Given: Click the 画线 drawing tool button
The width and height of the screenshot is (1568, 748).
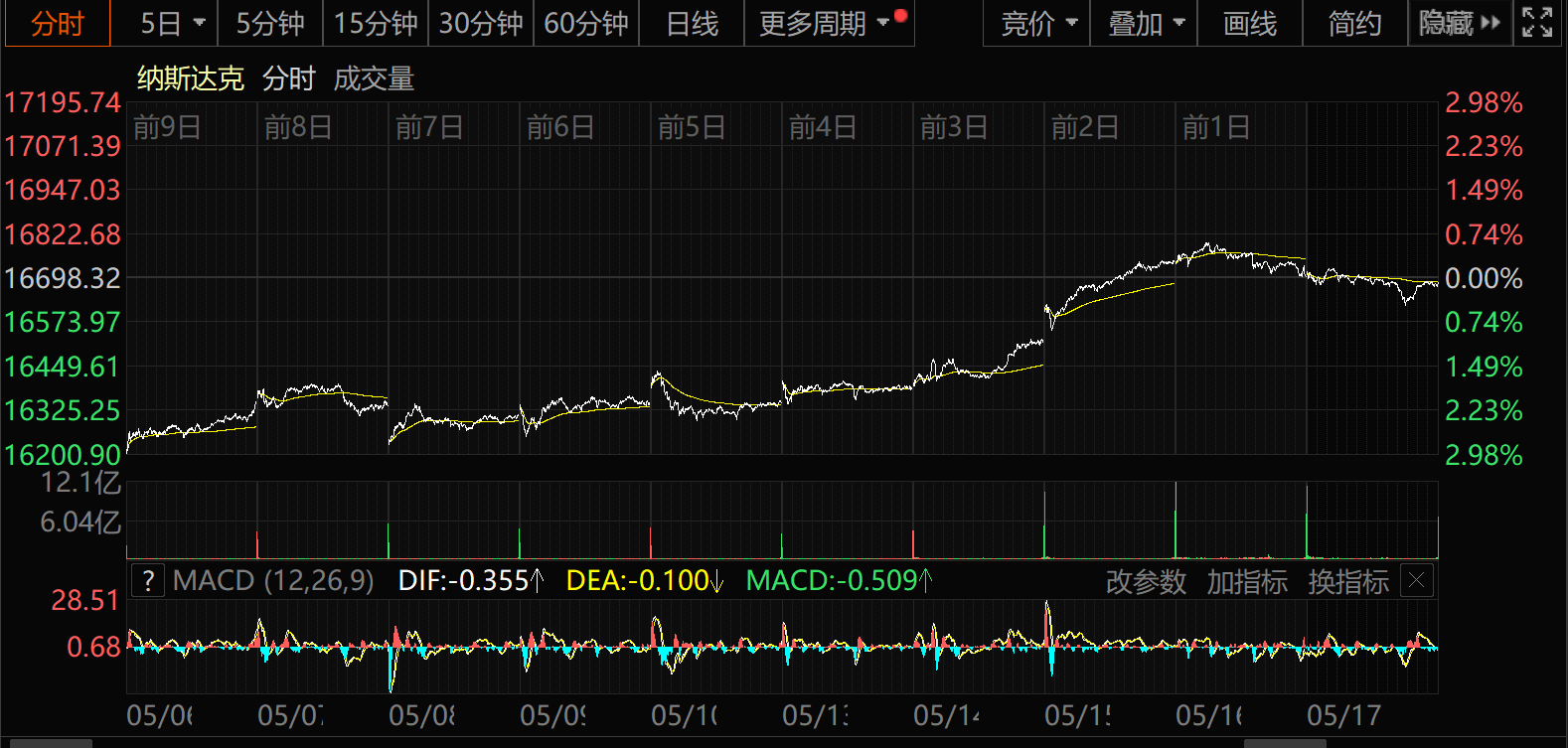Looking at the screenshot, I should pyautogui.click(x=1250, y=24).
